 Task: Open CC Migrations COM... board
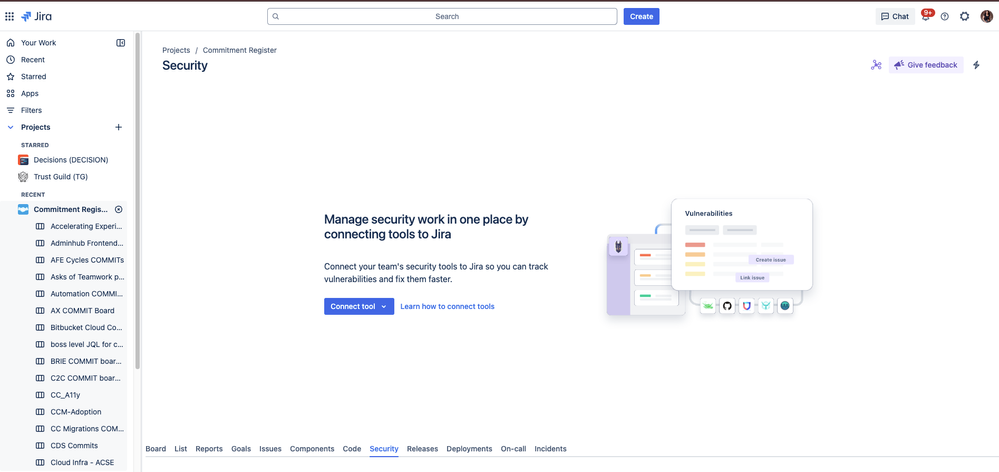pos(87,429)
